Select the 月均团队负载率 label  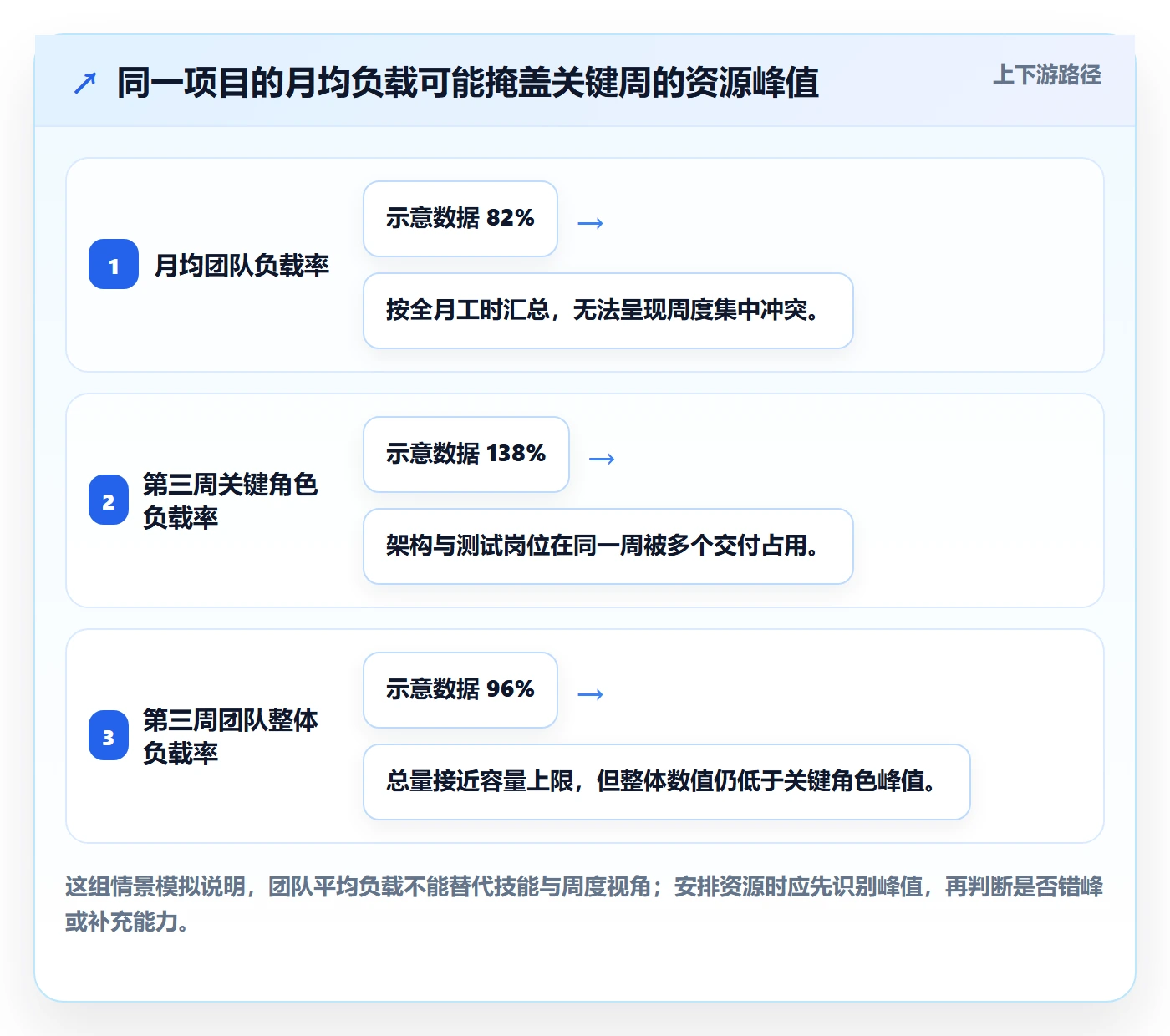pos(242,265)
